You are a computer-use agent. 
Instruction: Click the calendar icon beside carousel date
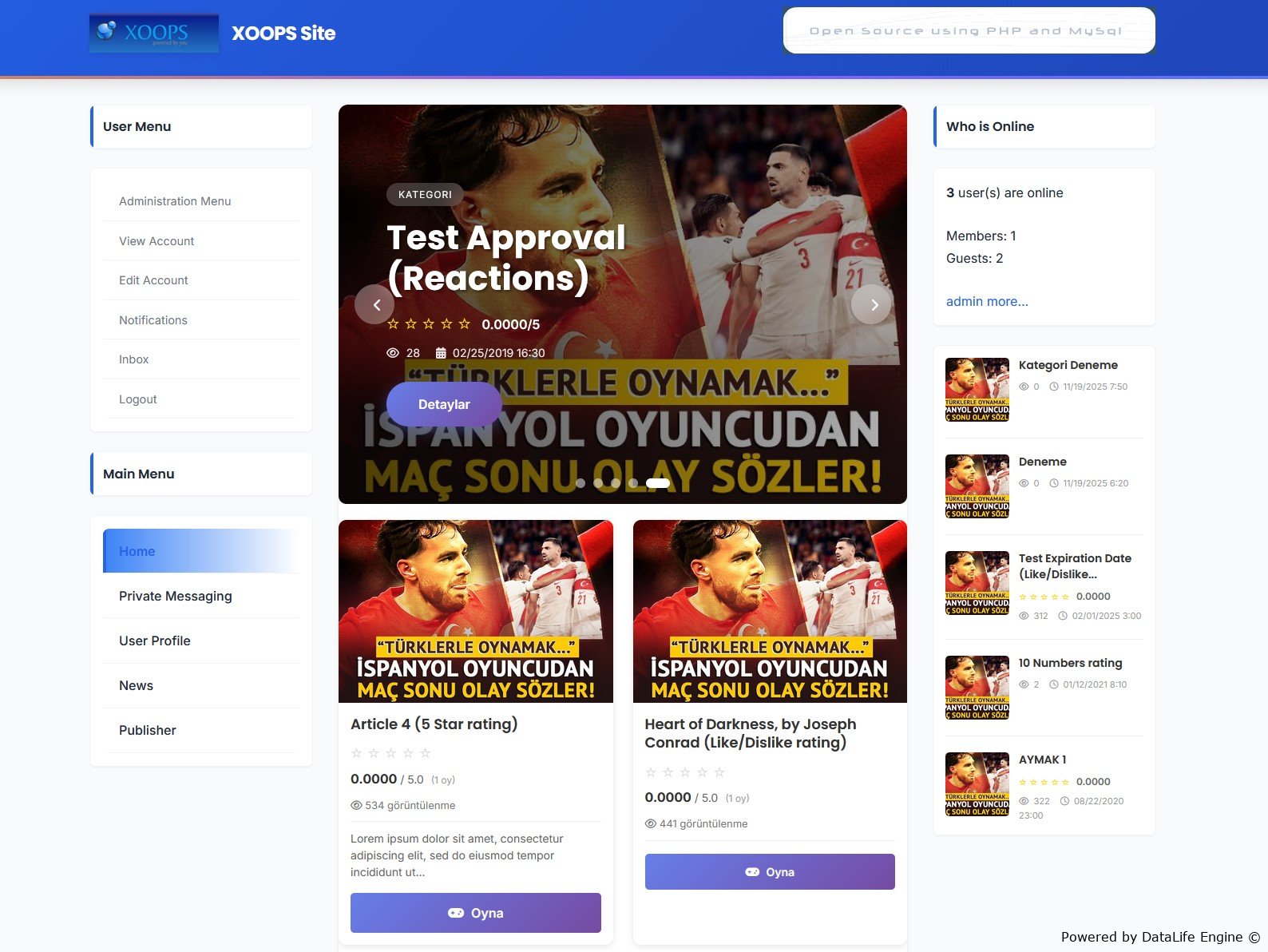click(441, 353)
